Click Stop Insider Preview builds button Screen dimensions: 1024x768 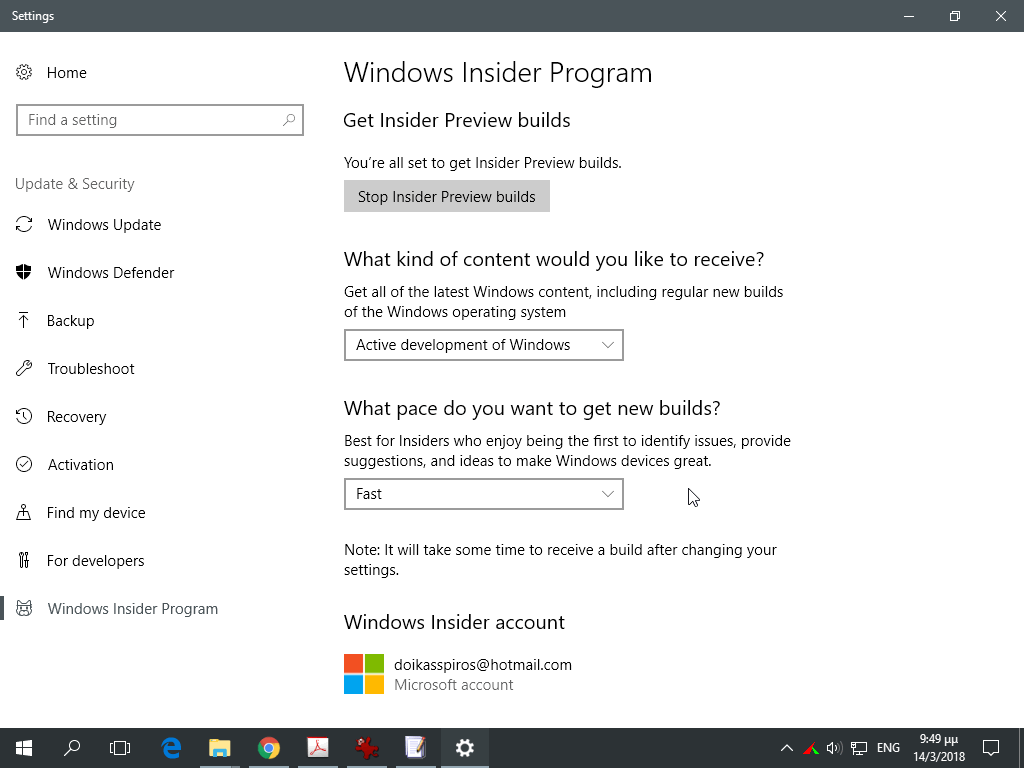coord(447,196)
